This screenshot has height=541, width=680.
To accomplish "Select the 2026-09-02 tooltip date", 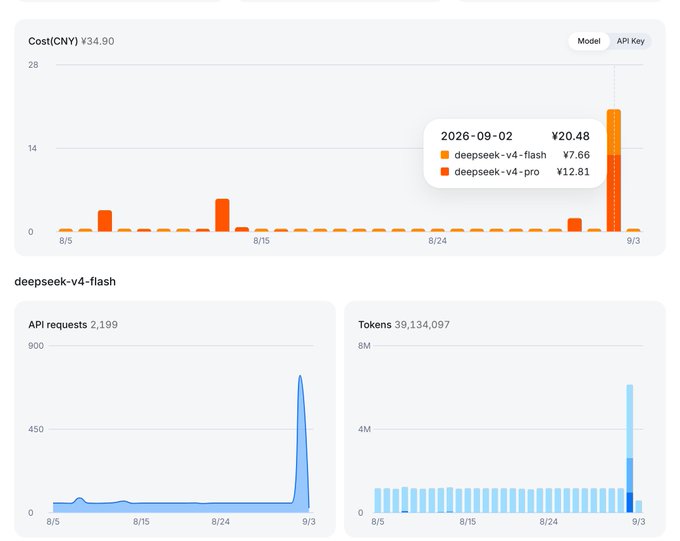I will pos(477,136).
